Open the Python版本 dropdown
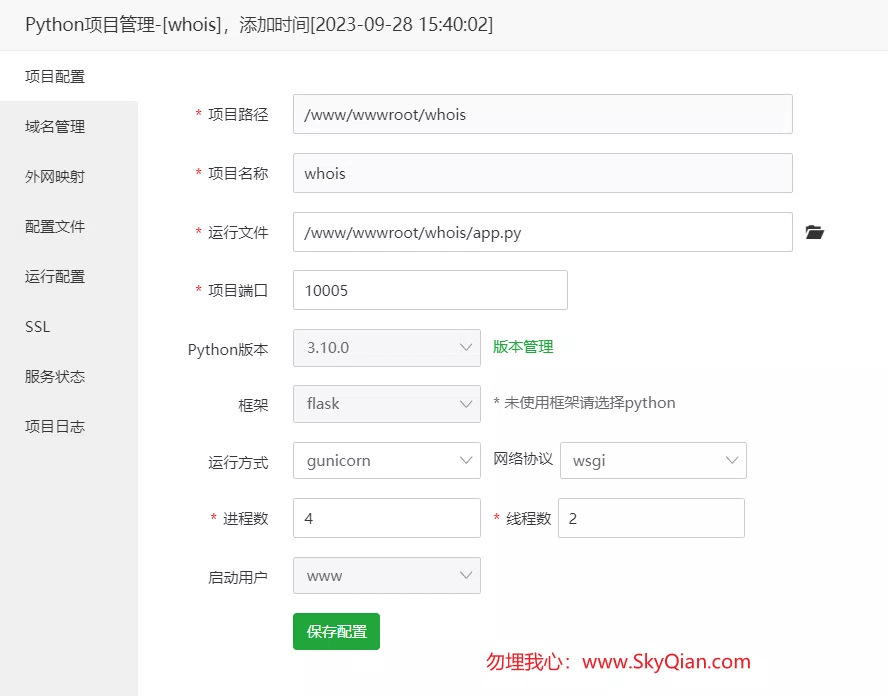 387,346
